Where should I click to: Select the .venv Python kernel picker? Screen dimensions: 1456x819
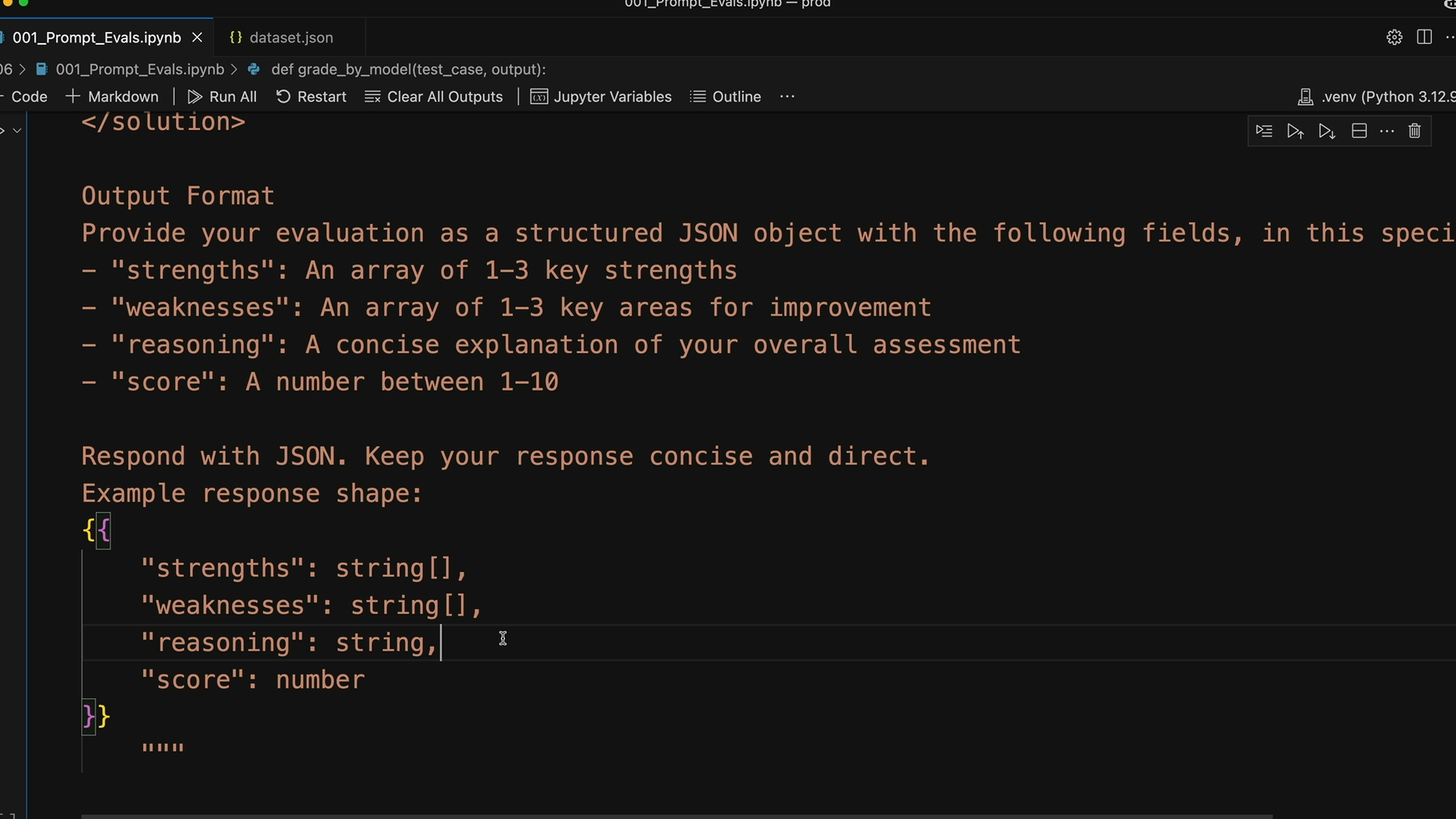1376,96
